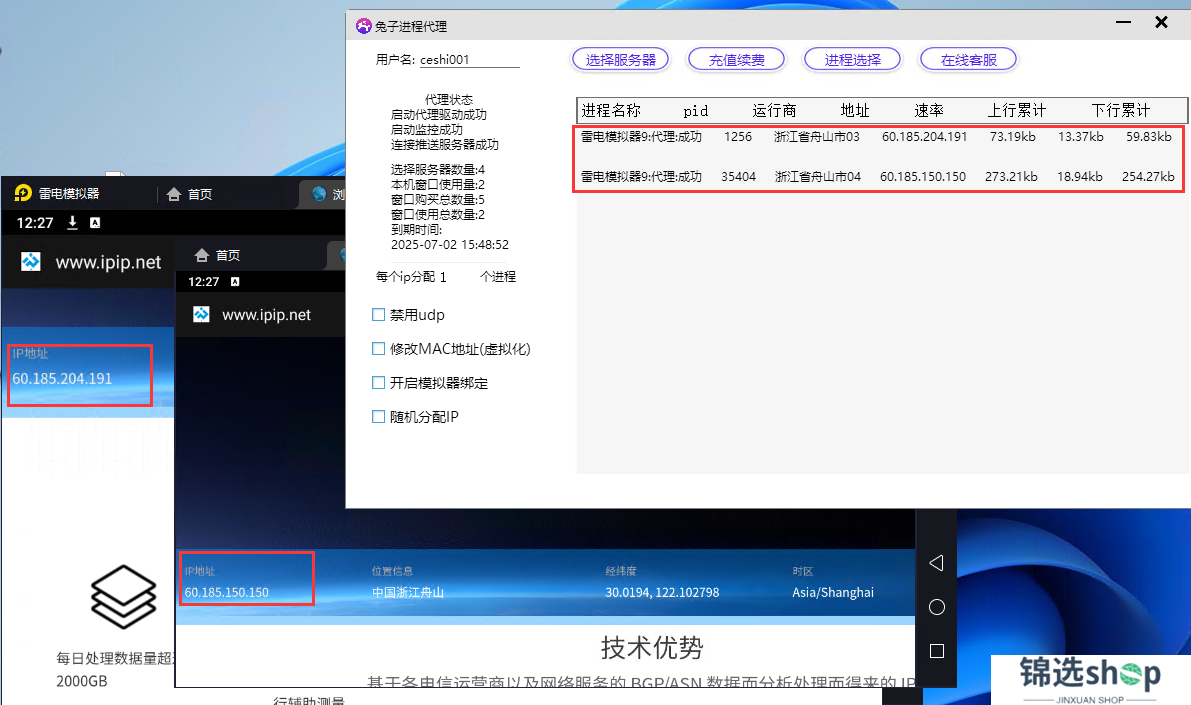The height and width of the screenshot is (705, 1191).
Task: Tap the Android home circle button
Action: (x=937, y=607)
